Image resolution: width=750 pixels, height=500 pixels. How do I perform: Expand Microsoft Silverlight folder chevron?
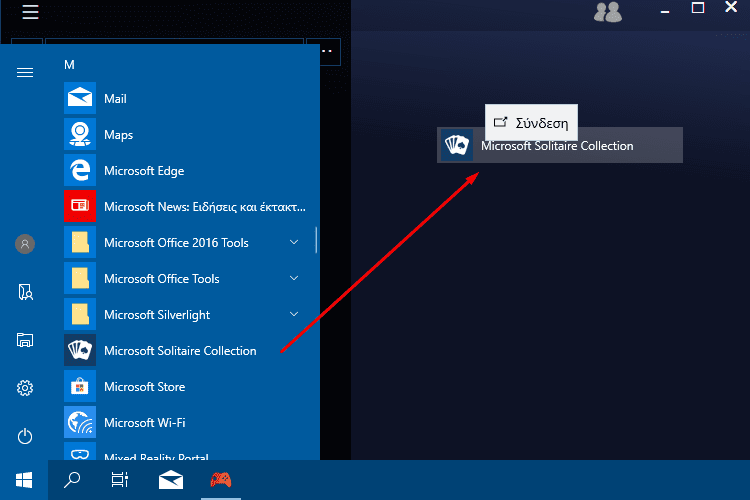(x=294, y=314)
